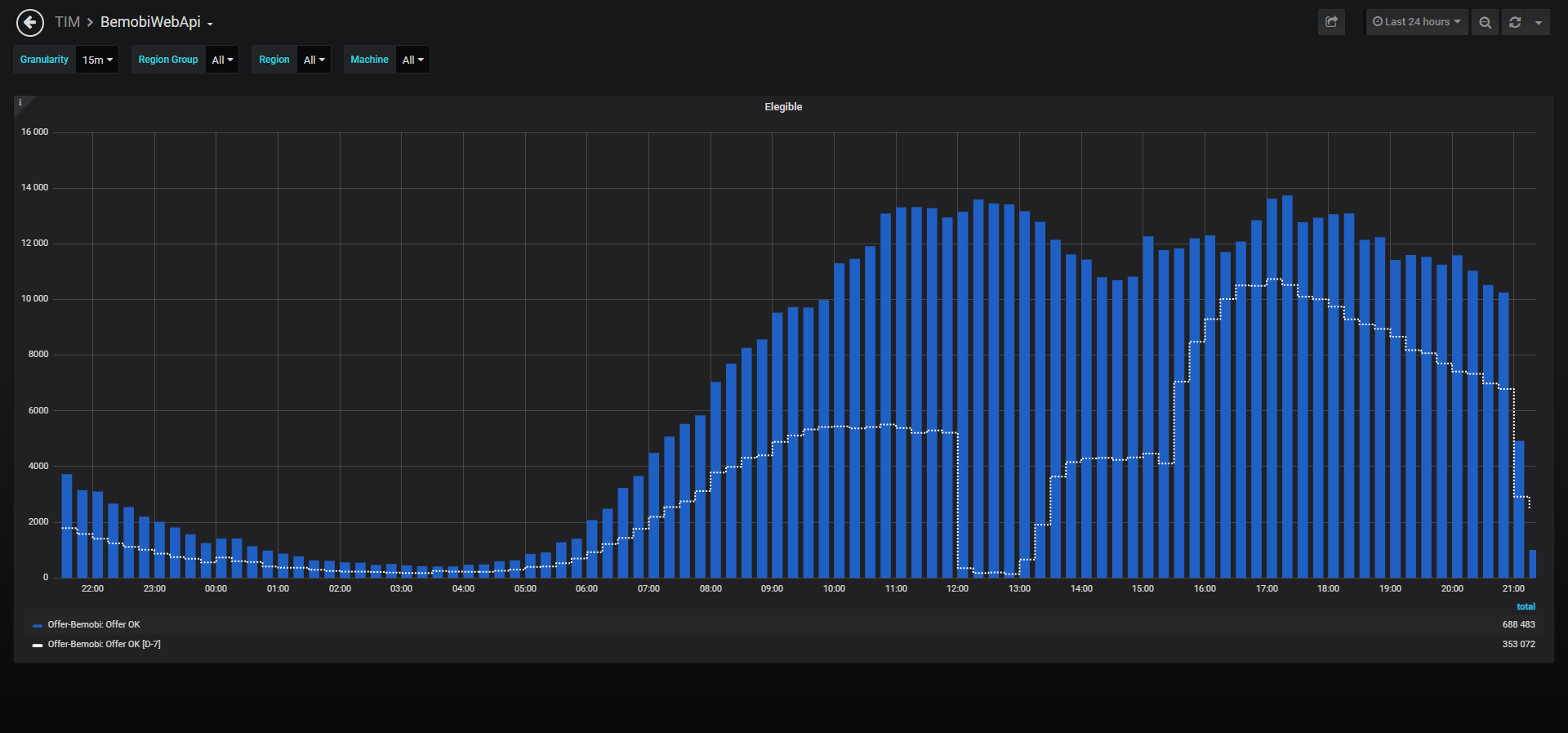Click the 17:00 x-axis time label
The height and width of the screenshot is (733, 1568).
[1267, 588]
